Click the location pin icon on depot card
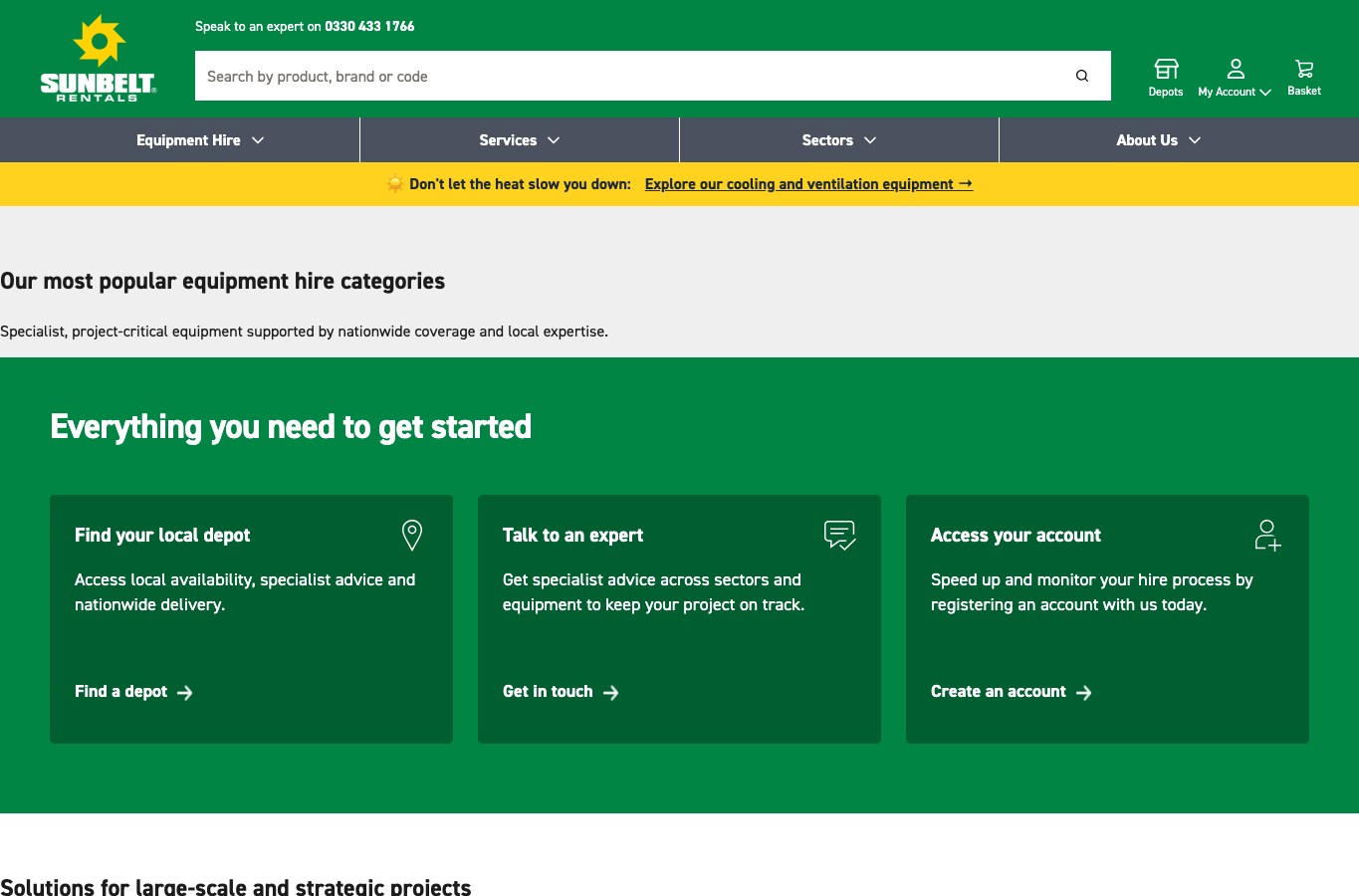Image resolution: width=1359 pixels, height=896 pixels. (412, 535)
